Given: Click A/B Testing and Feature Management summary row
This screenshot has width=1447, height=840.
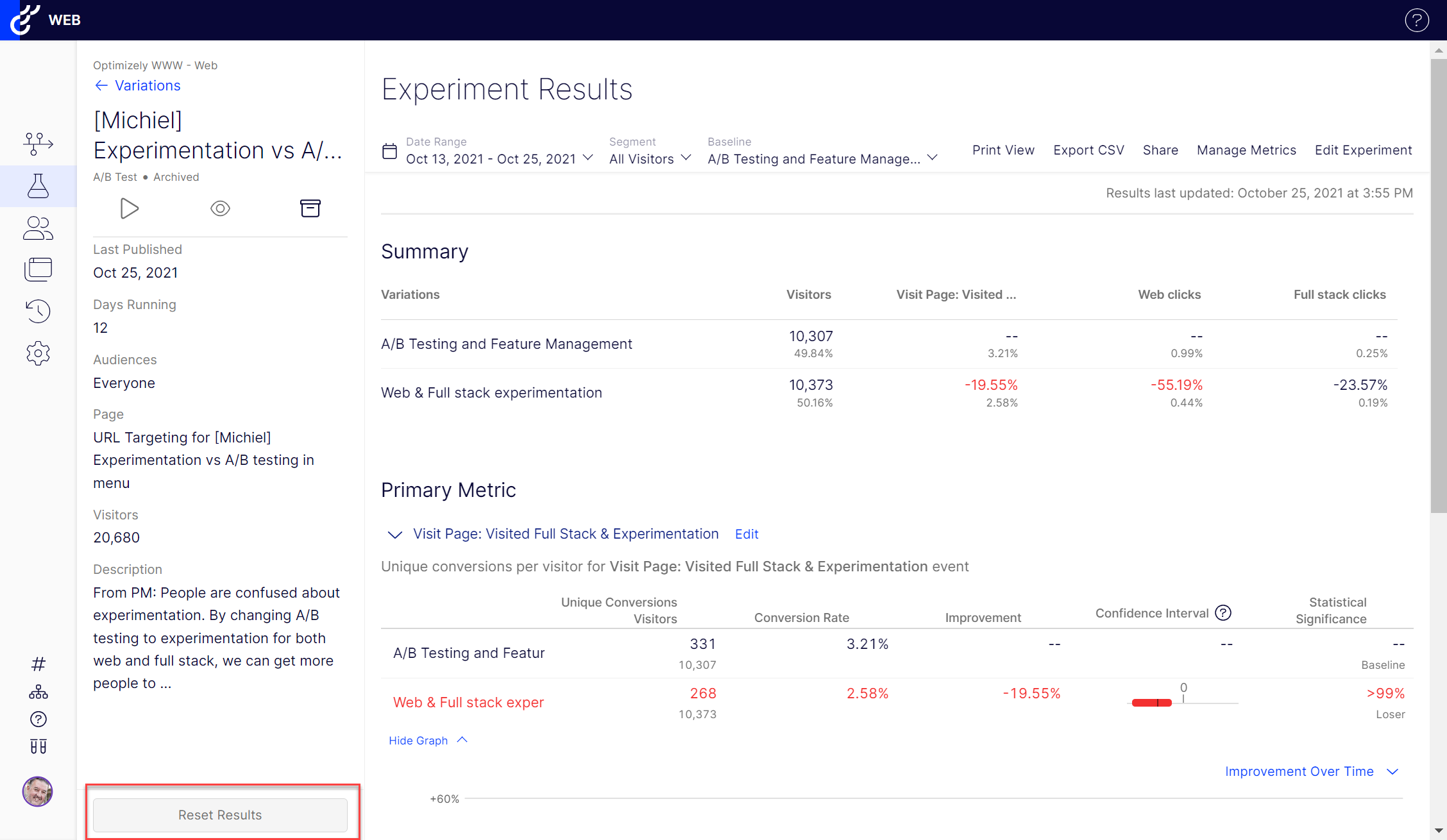Looking at the screenshot, I should coord(889,344).
